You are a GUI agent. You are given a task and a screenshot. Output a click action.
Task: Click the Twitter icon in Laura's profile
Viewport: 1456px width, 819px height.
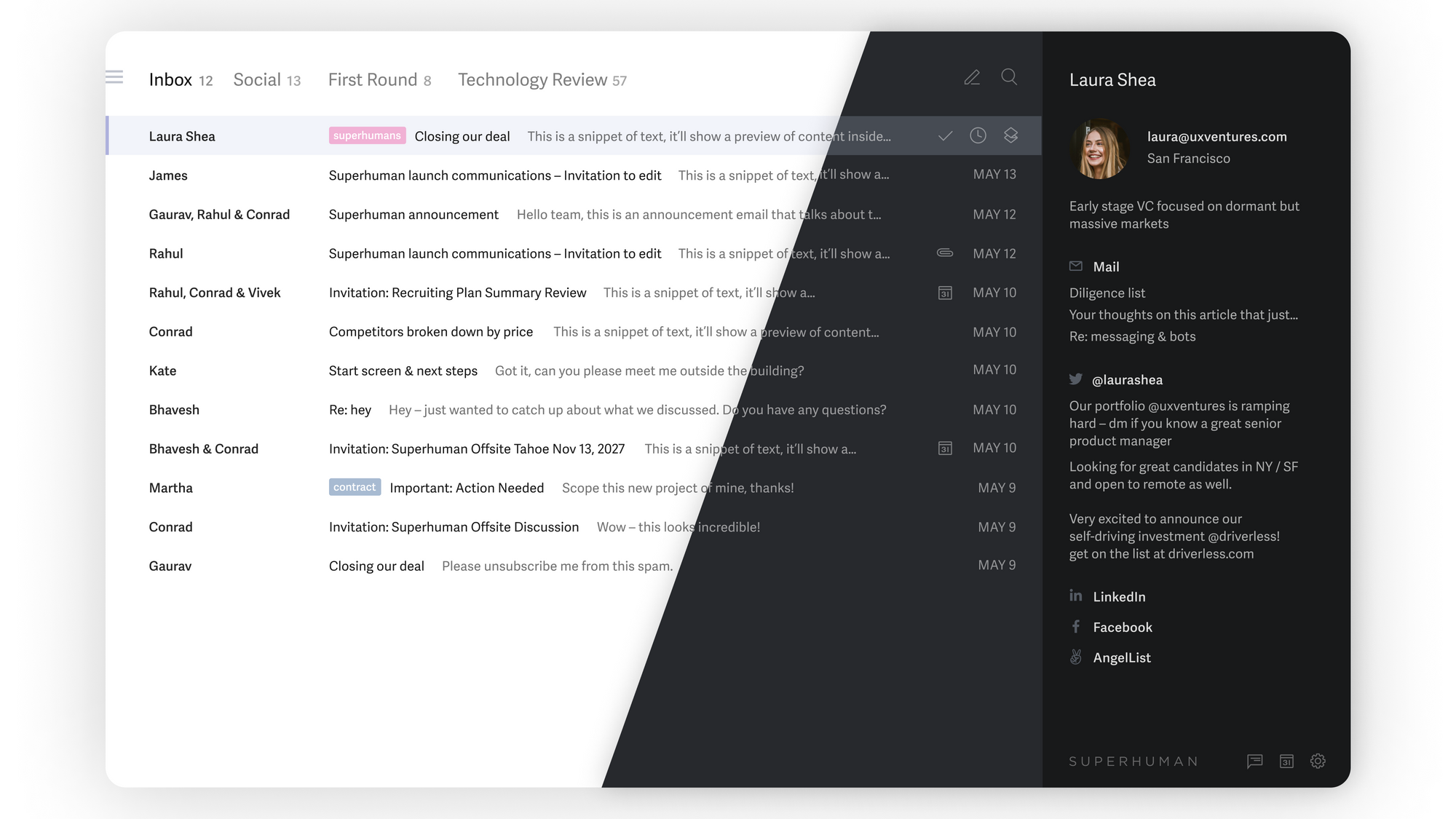click(x=1076, y=378)
